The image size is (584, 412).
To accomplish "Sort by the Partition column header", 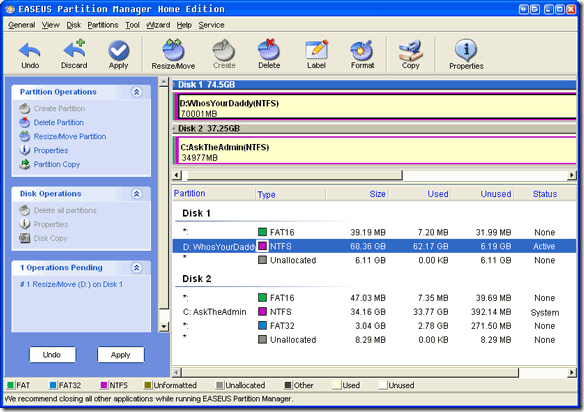I will [214, 194].
